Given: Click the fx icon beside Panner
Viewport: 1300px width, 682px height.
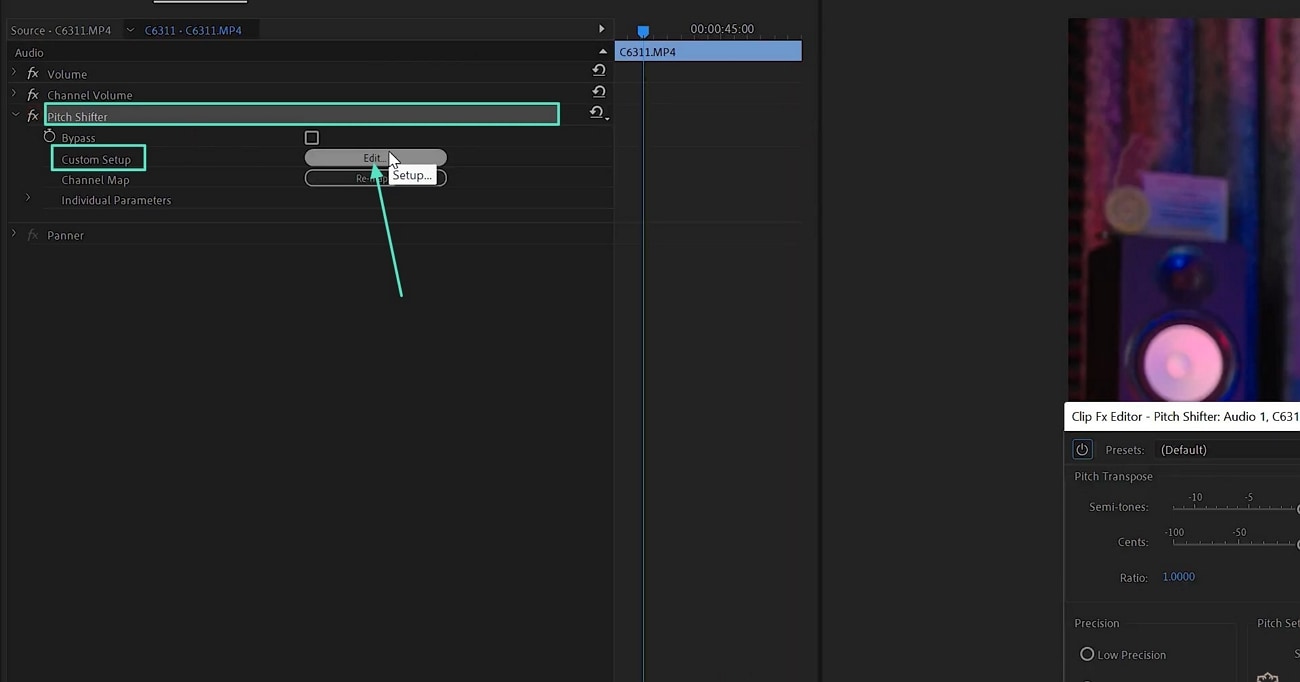Looking at the screenshot, I should 33,235.
